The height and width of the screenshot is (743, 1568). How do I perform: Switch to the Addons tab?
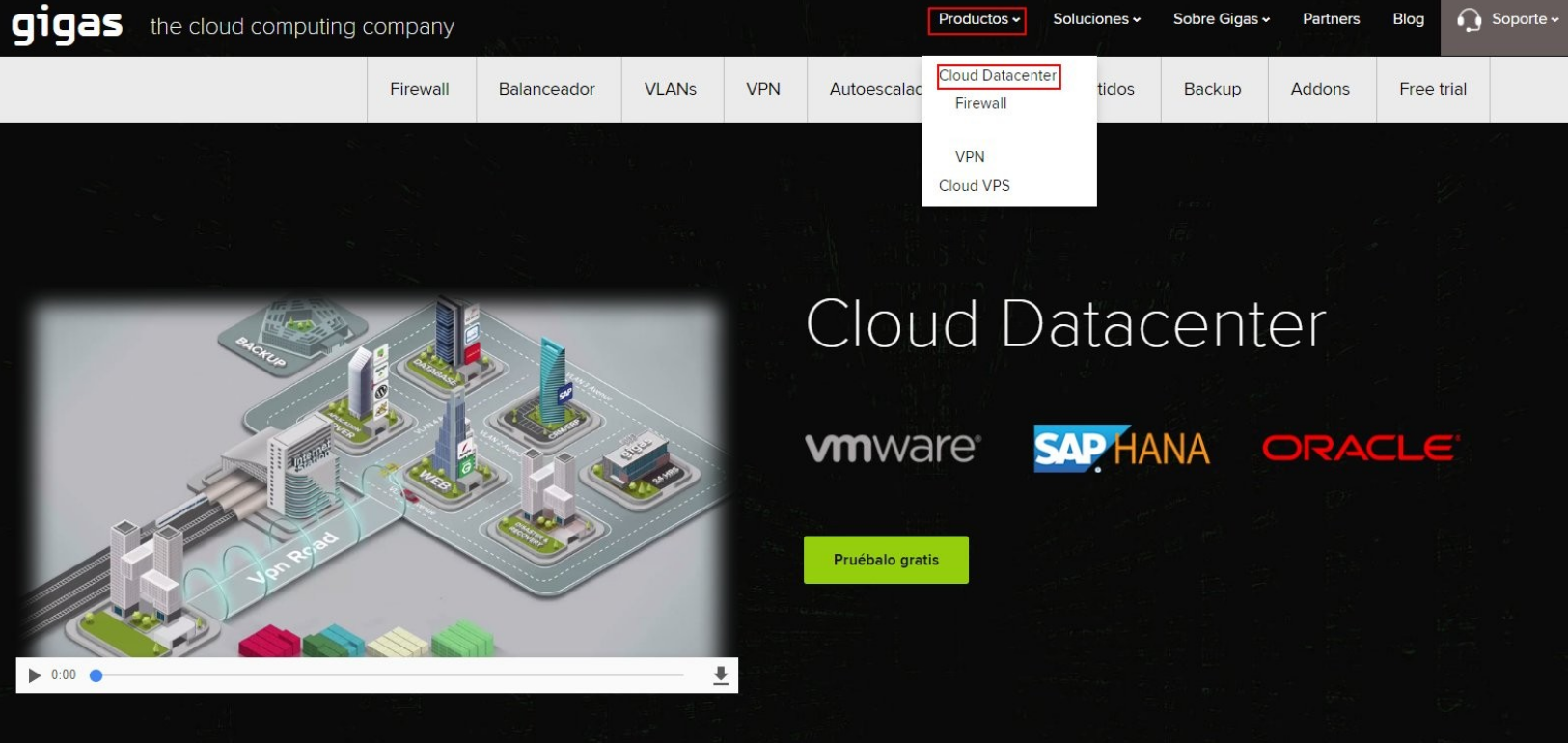1320,89
